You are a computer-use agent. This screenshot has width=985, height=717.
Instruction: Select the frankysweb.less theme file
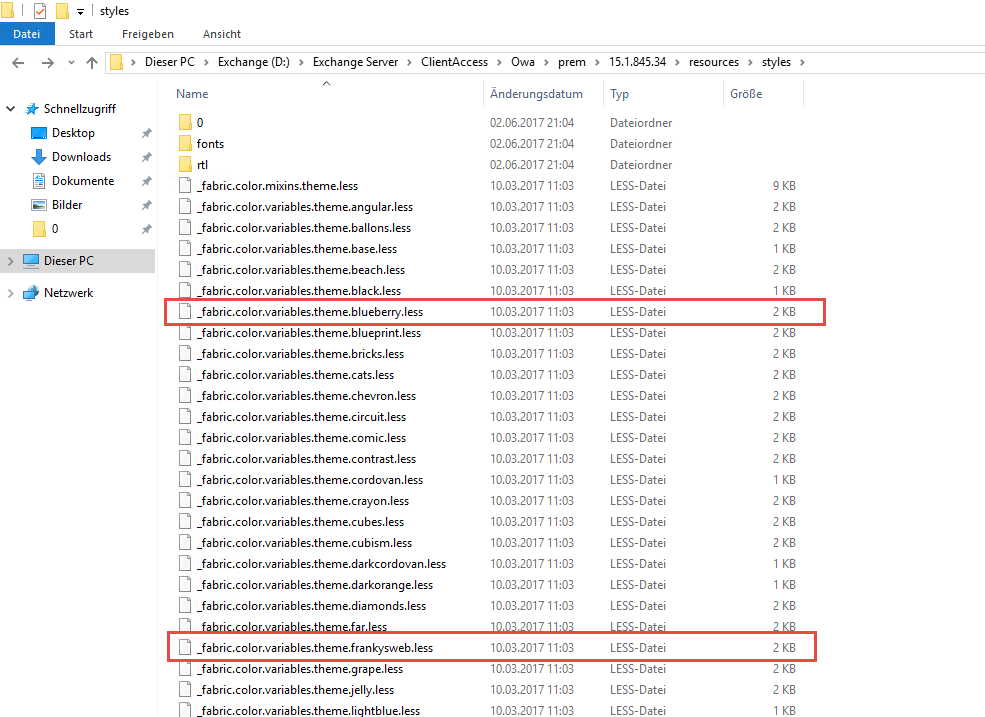click(x=314, y=648)
